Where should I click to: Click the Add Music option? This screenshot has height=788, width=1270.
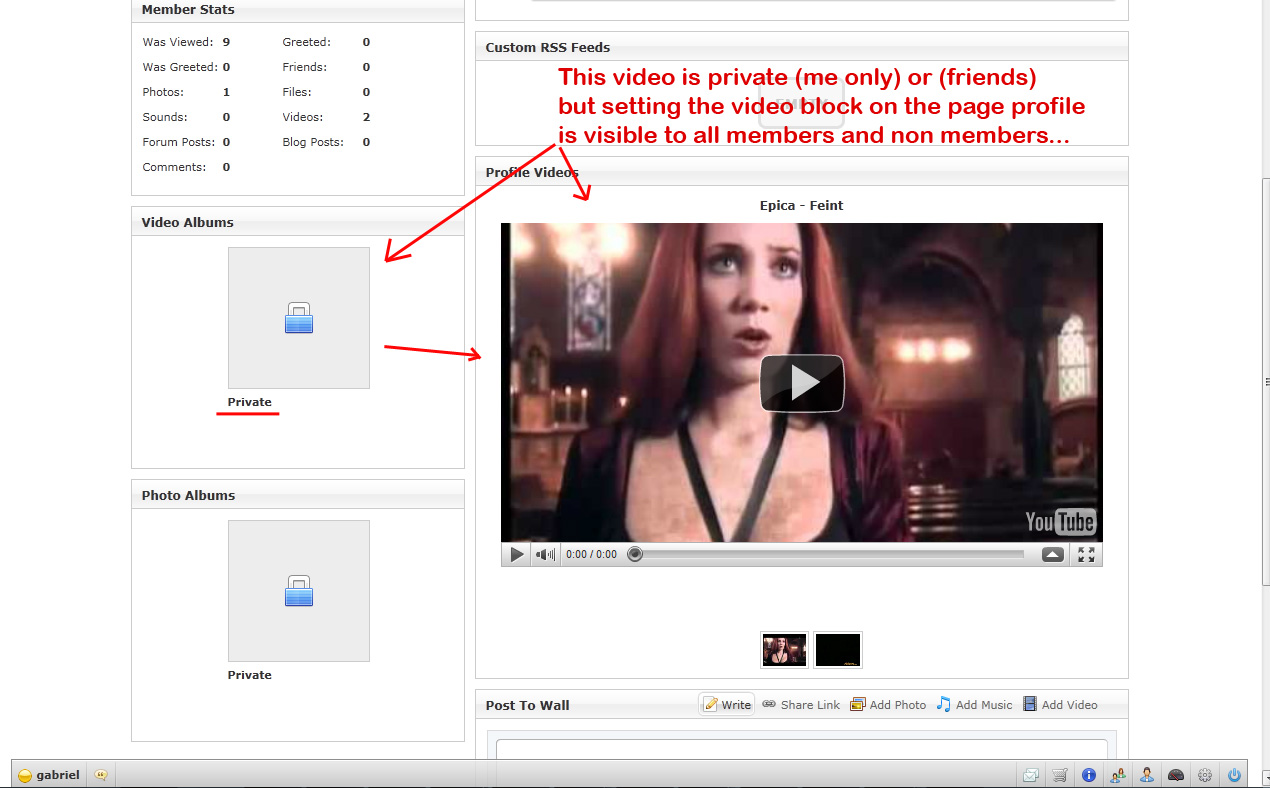[974, 705]
